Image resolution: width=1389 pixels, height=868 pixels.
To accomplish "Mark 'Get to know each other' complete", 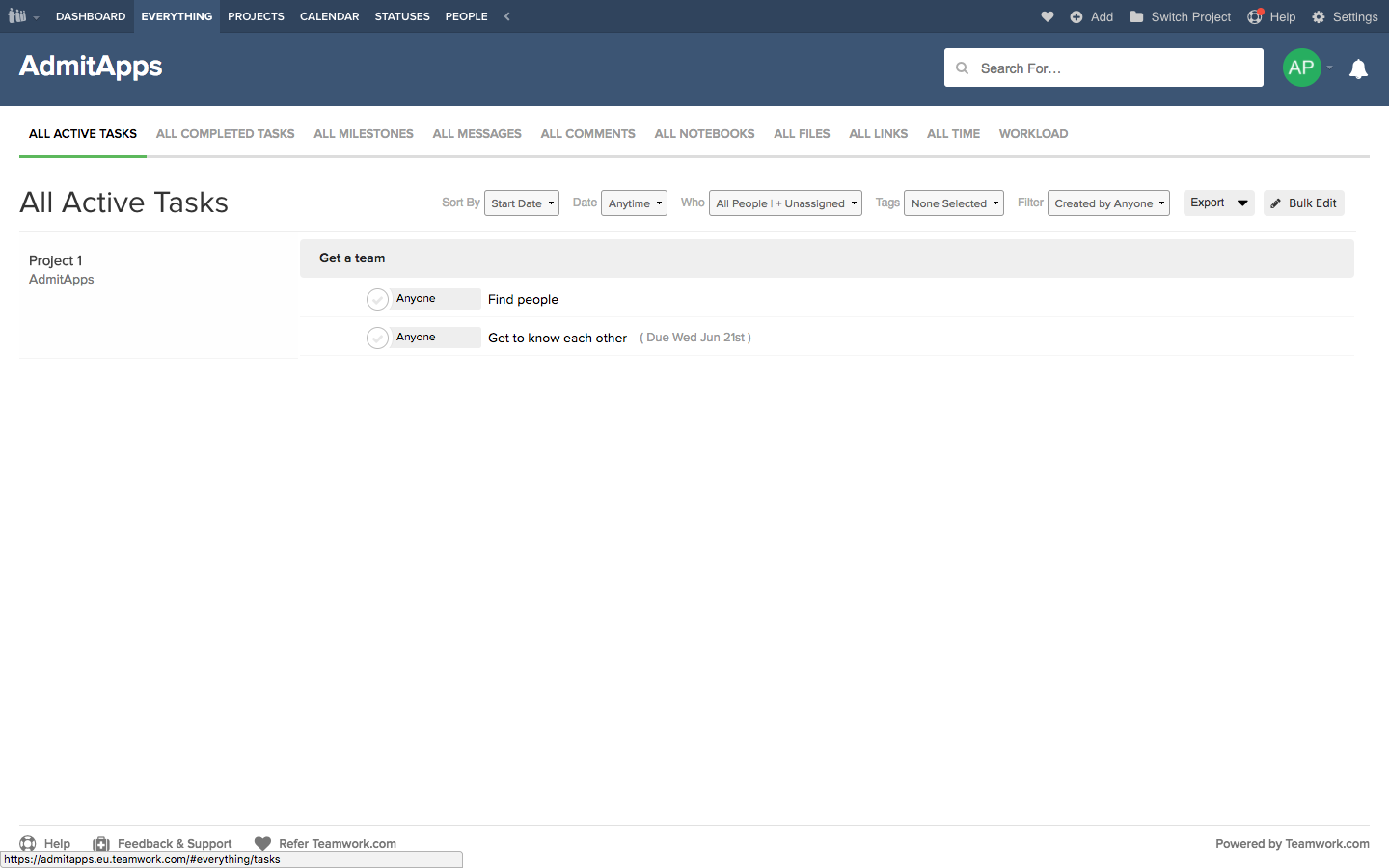I will tap(377, 338).
